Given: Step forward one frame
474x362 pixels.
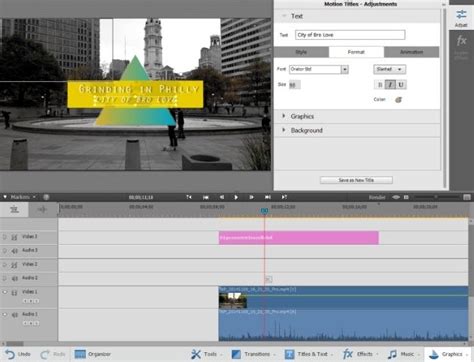Looking at the screenshot, I should tap(251, 197).
